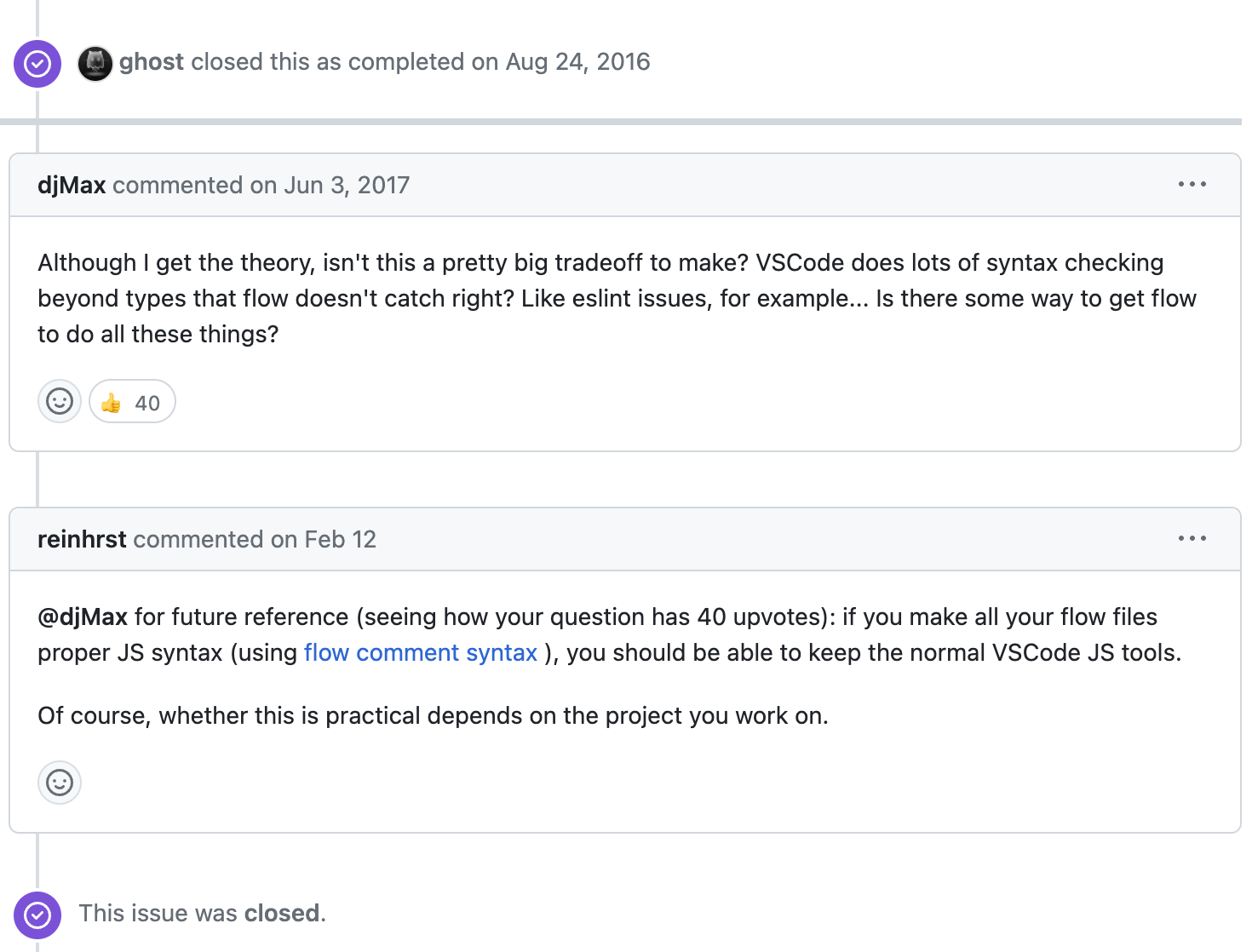Screen dimensions: 1252x952
Task: Click the 'This issue was closed' text
Action: [203, 914]
